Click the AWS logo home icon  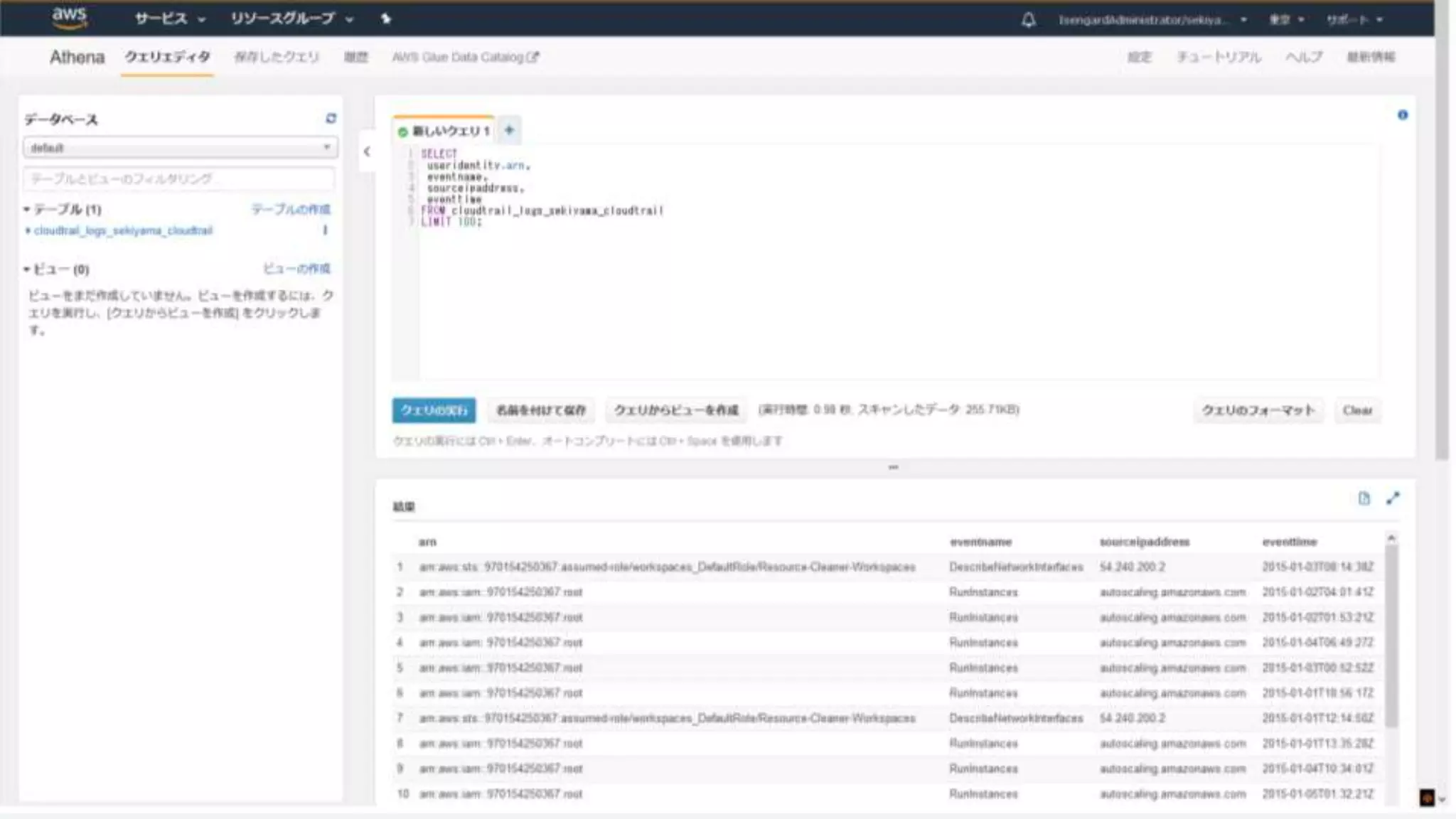(69, 18)
